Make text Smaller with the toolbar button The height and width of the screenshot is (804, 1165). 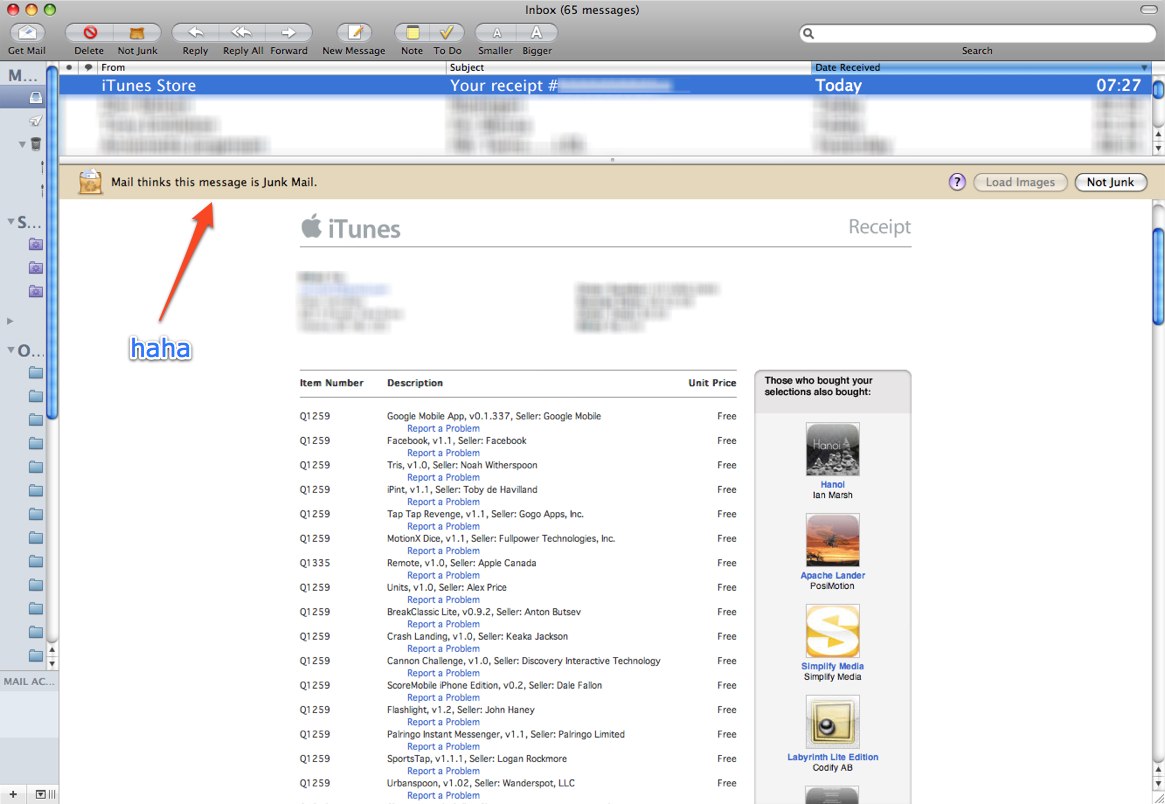[496, 33]
